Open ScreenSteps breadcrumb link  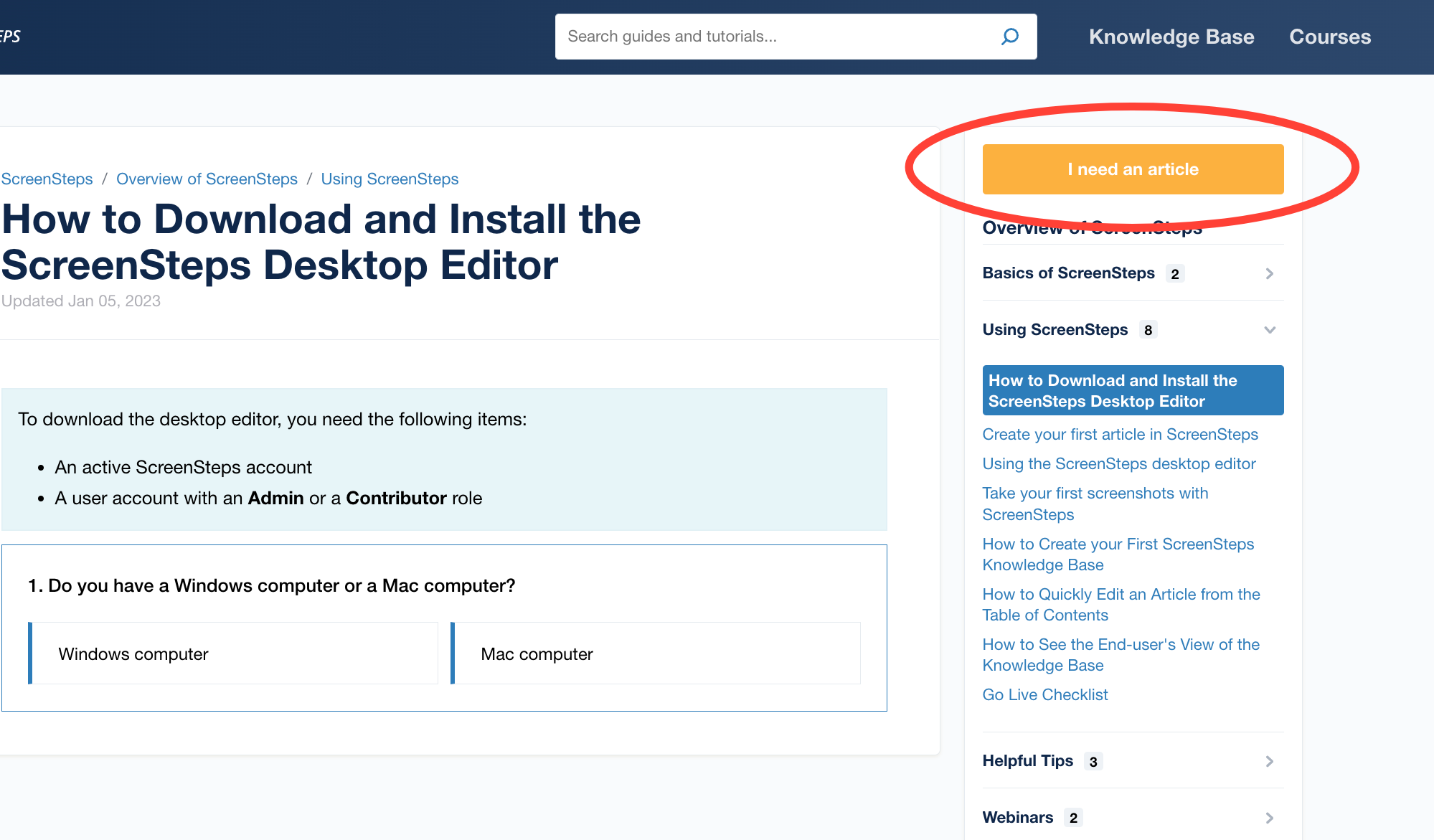(x=47, y=179)
